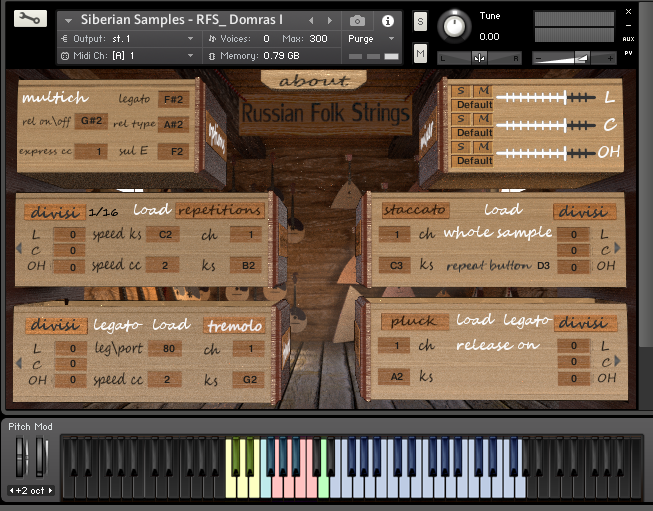
Task: Click tremolo ks G2 field
Action: pyautogui.click(x=249, y=380)
